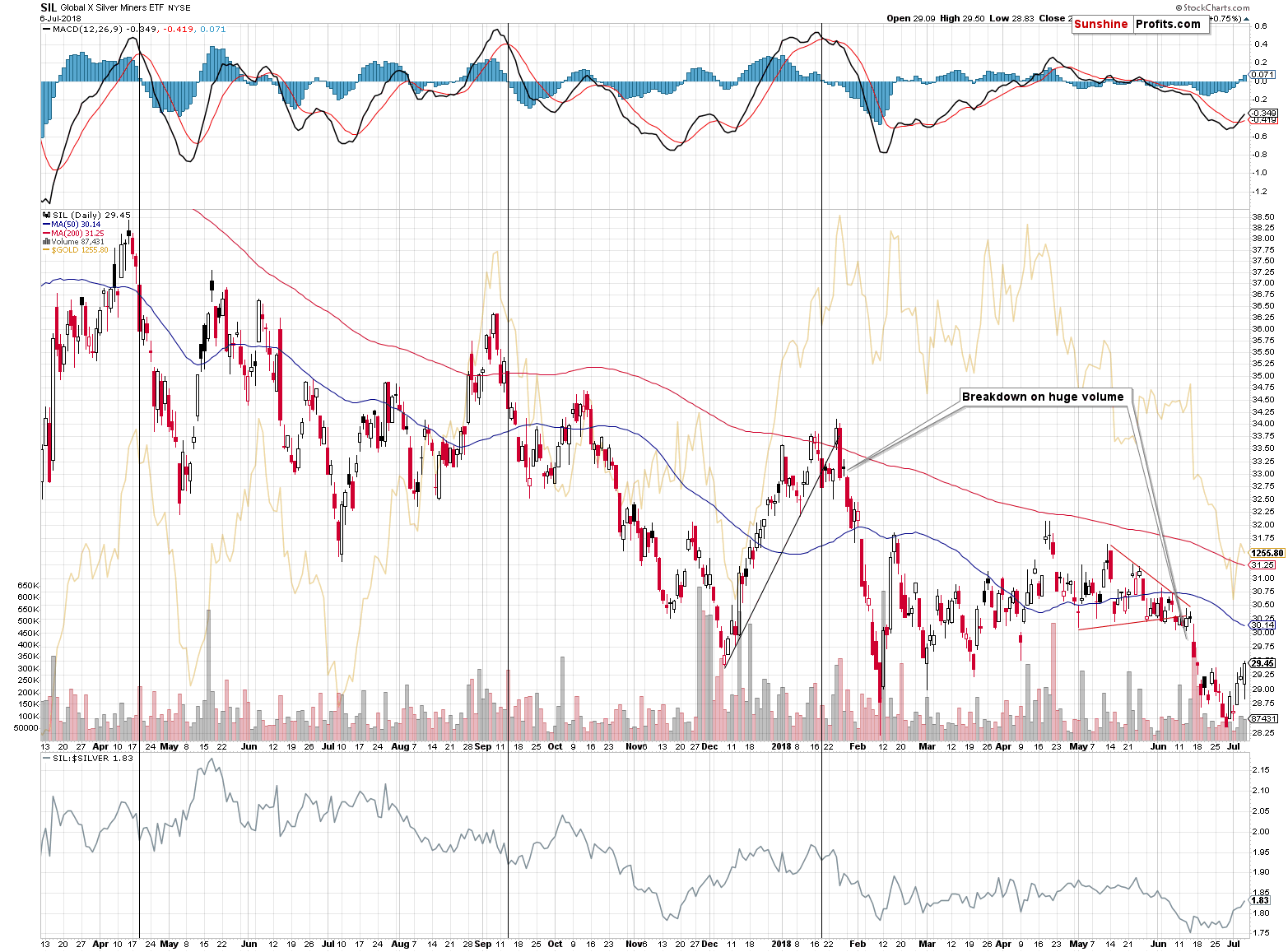Click the MA(50) 30.14 legend entry
The height and width of the screenshot is (952, 1288).
[x=72, y=224]
